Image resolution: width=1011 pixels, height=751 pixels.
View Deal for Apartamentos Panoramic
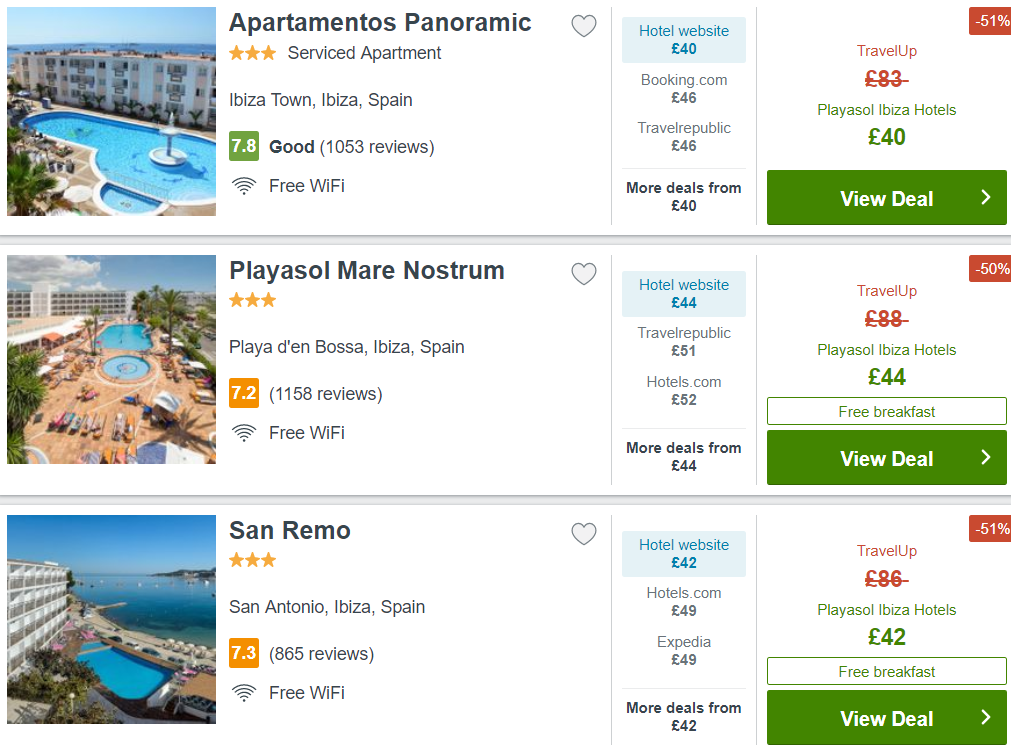[887, 198]
